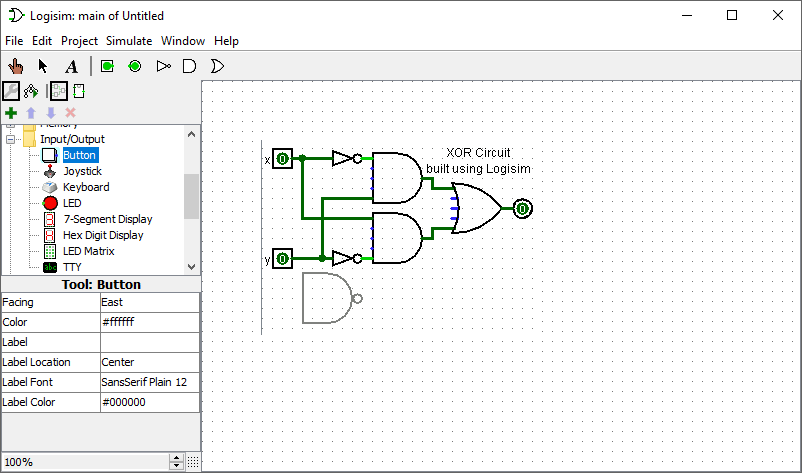Click the zoom level stepper arrows
The width and height of the screenshot is (802, 473).
tap(177, 462)
